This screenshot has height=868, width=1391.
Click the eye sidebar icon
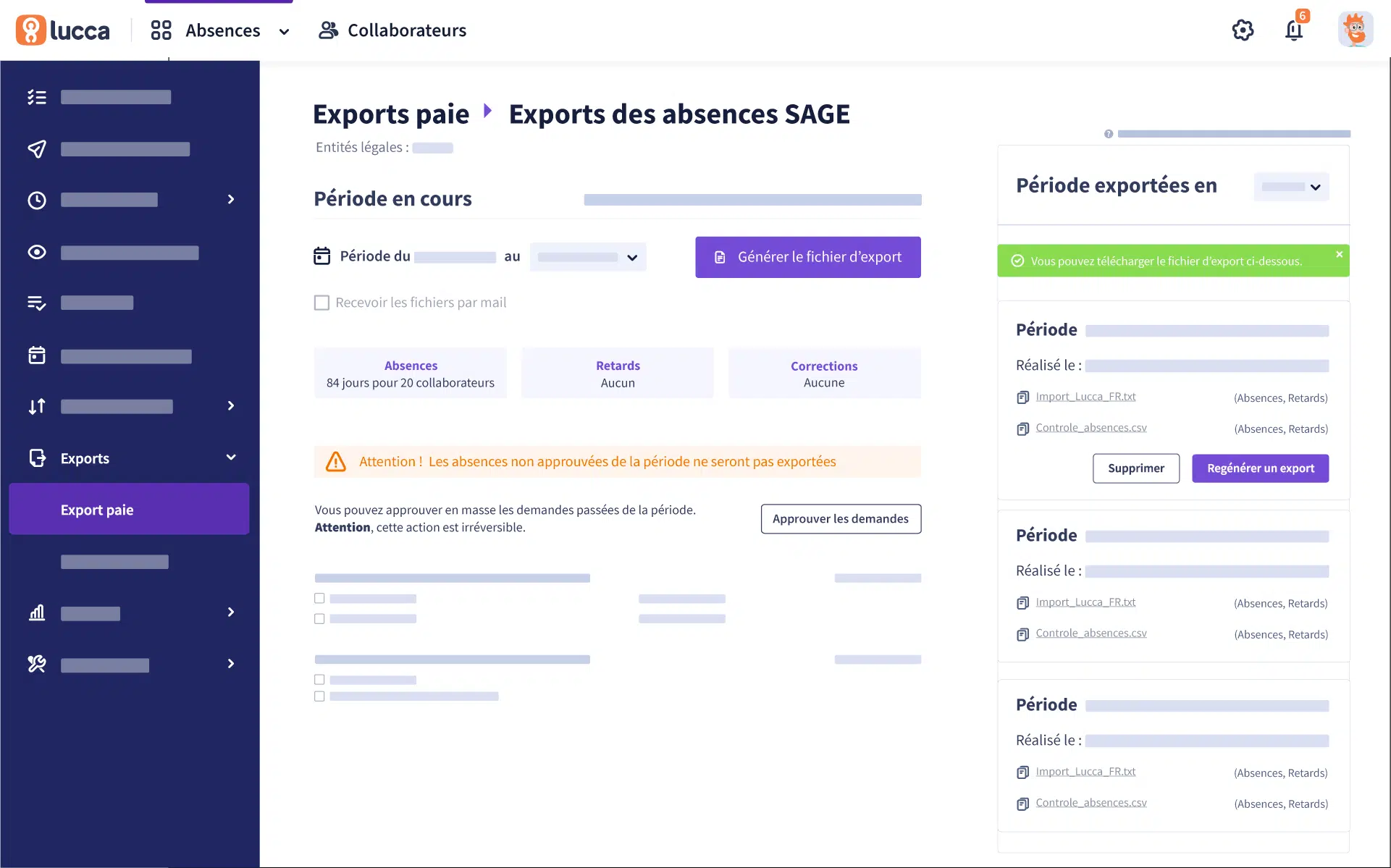tap(37, 252)
